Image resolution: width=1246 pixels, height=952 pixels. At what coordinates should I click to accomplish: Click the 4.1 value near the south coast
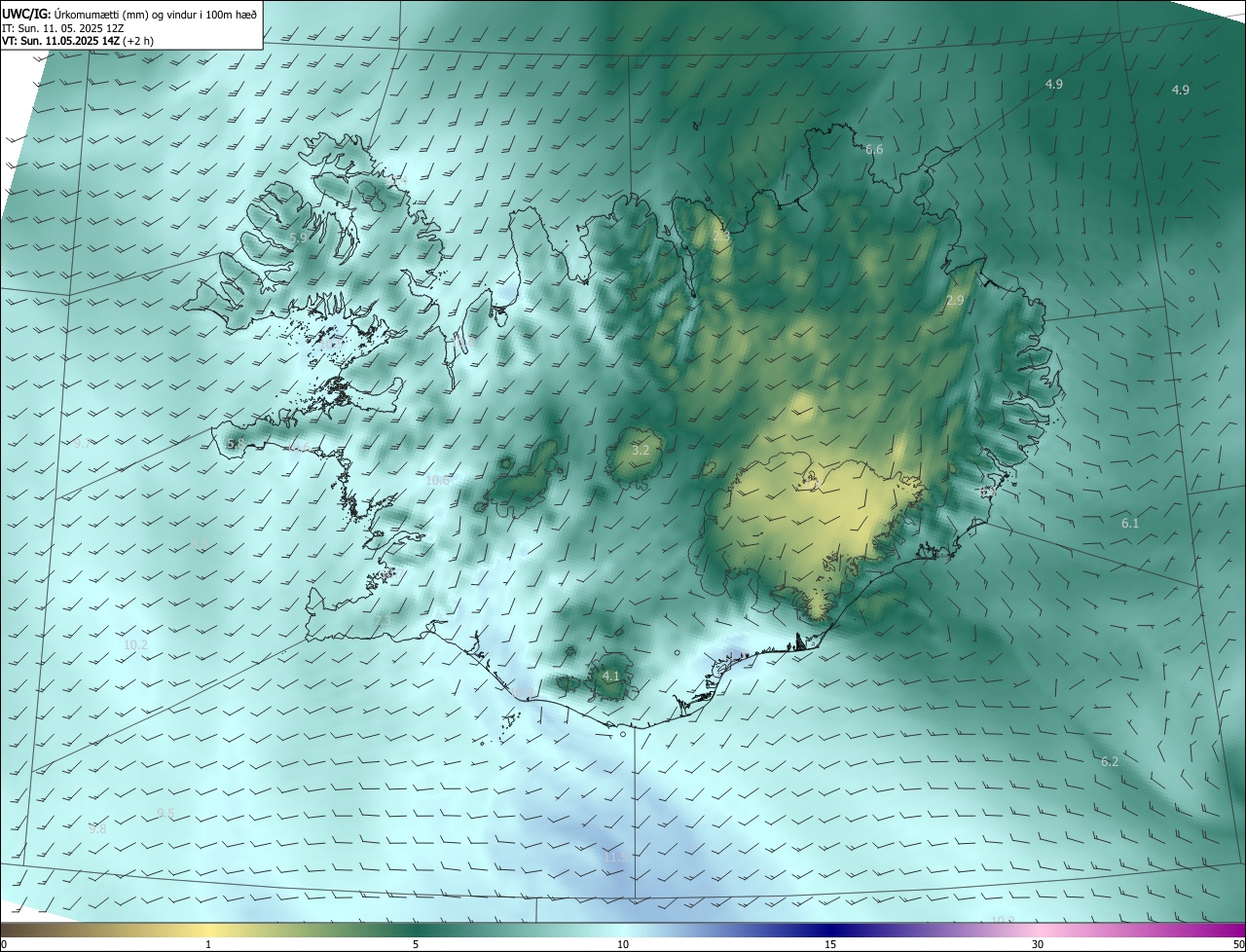point(610,676)
